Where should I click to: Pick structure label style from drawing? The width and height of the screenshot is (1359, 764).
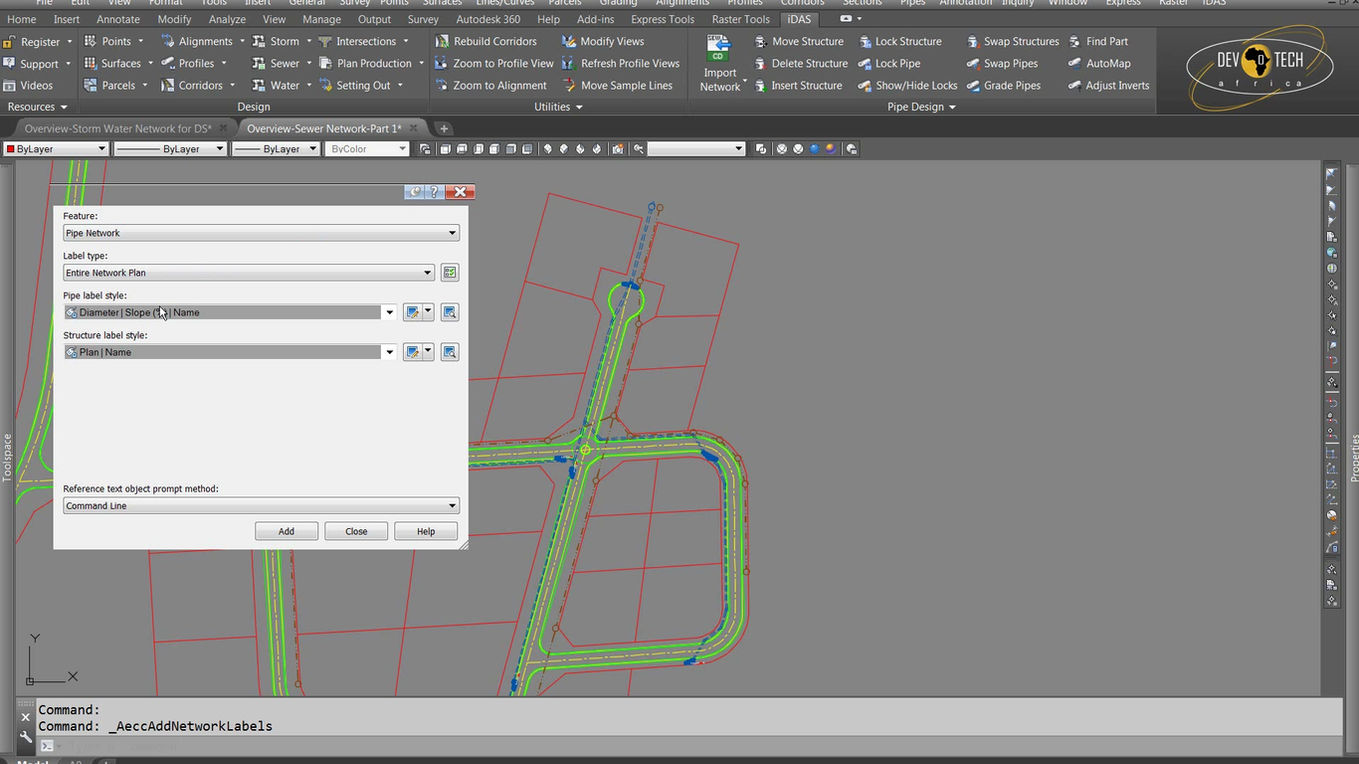[x=450, y=352]
